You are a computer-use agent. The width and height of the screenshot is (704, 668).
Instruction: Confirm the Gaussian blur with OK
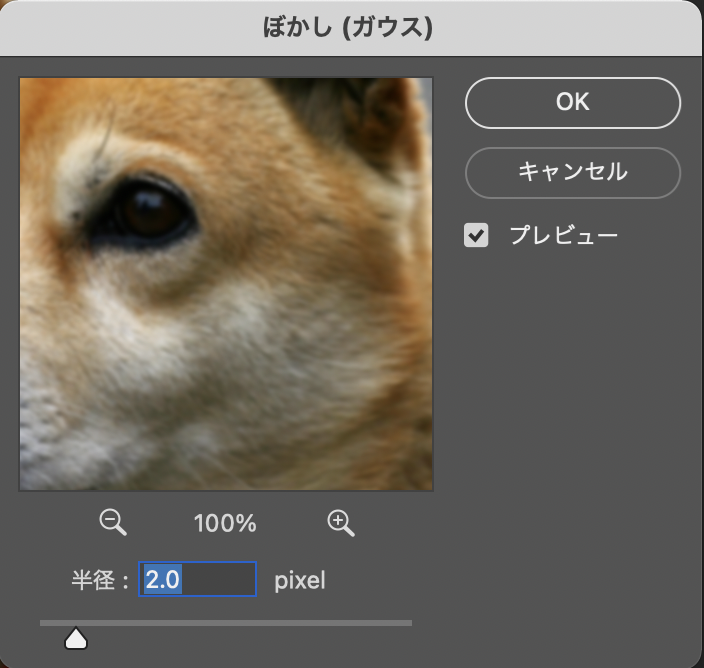pyautogui.click(x=572, y=102)
